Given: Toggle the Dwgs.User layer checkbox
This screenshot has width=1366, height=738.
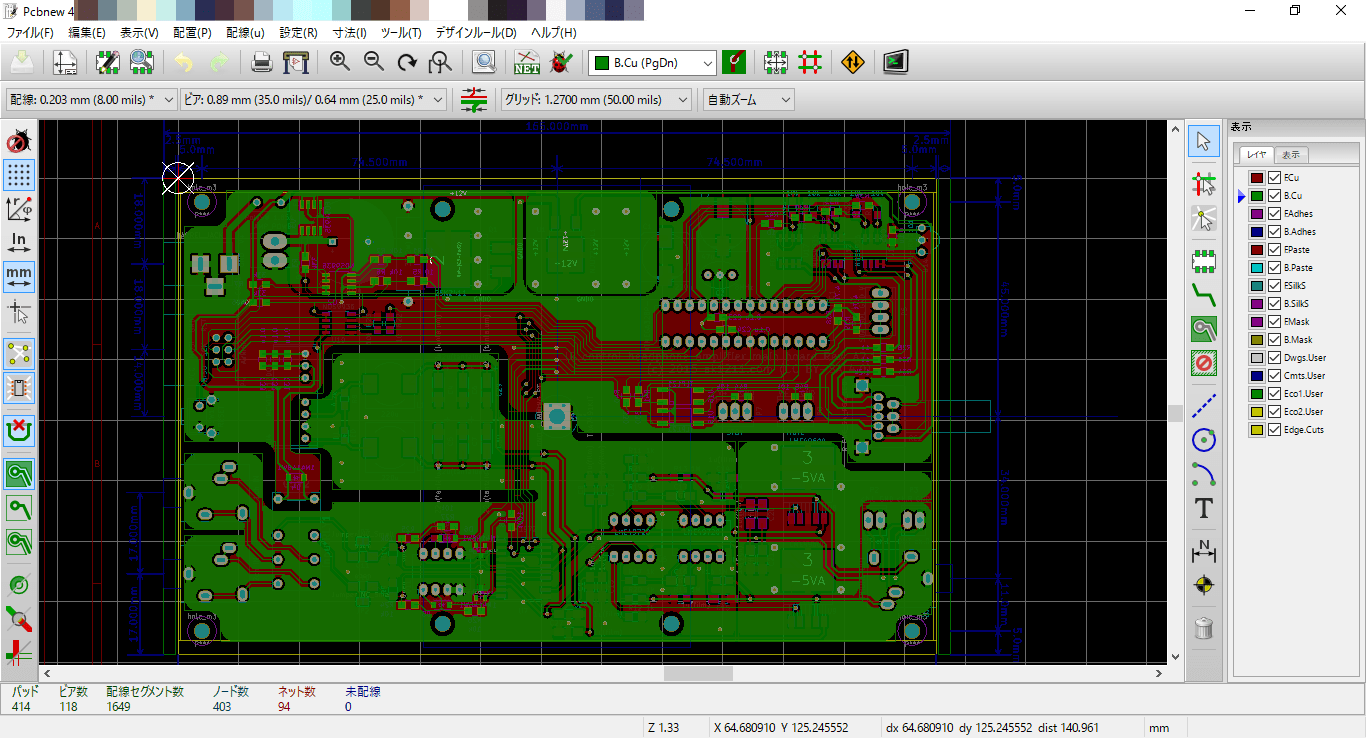Looking at the screenshot, I should tap(1274, 357).
